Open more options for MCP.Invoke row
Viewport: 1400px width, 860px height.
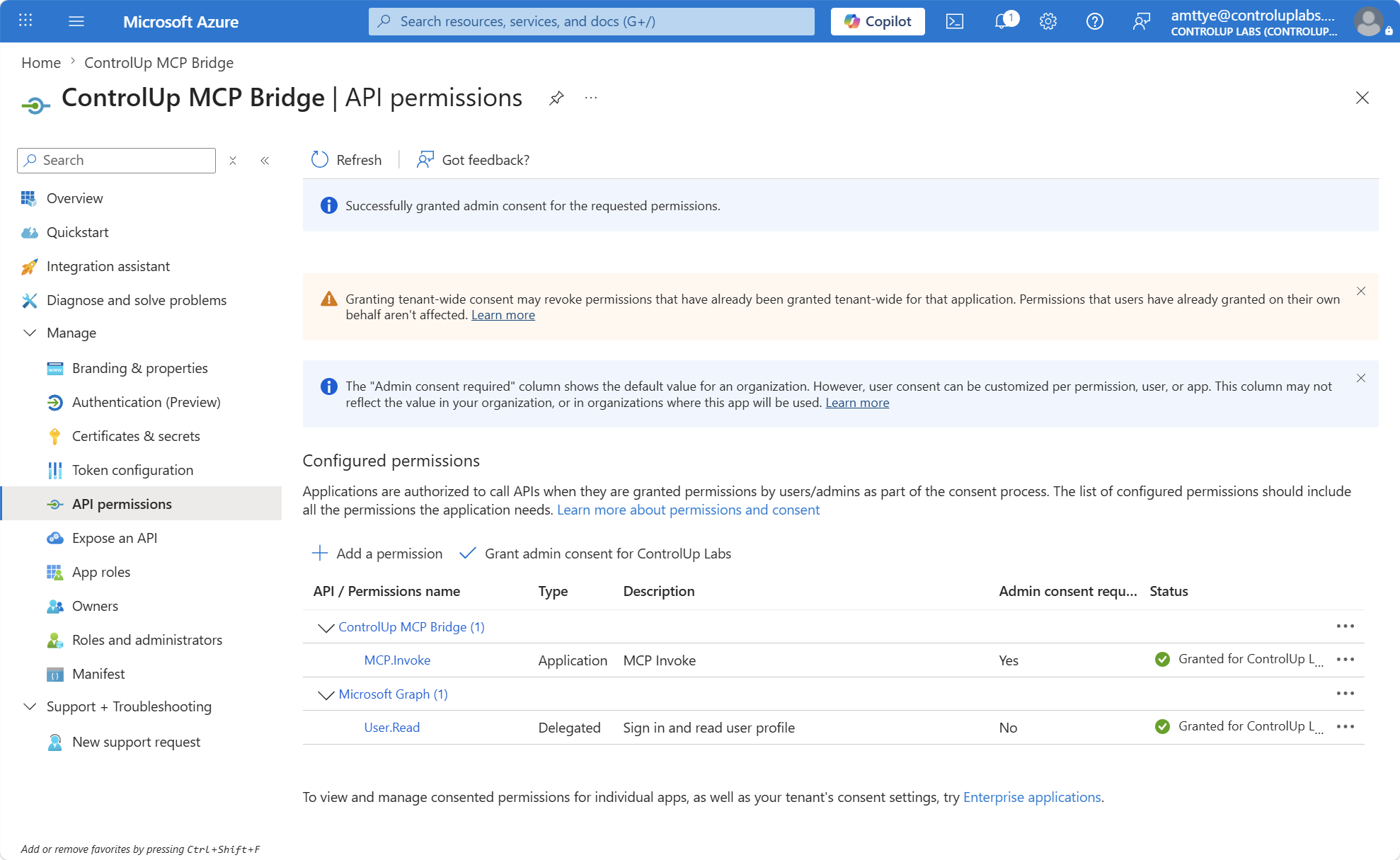click(1345, 660)
